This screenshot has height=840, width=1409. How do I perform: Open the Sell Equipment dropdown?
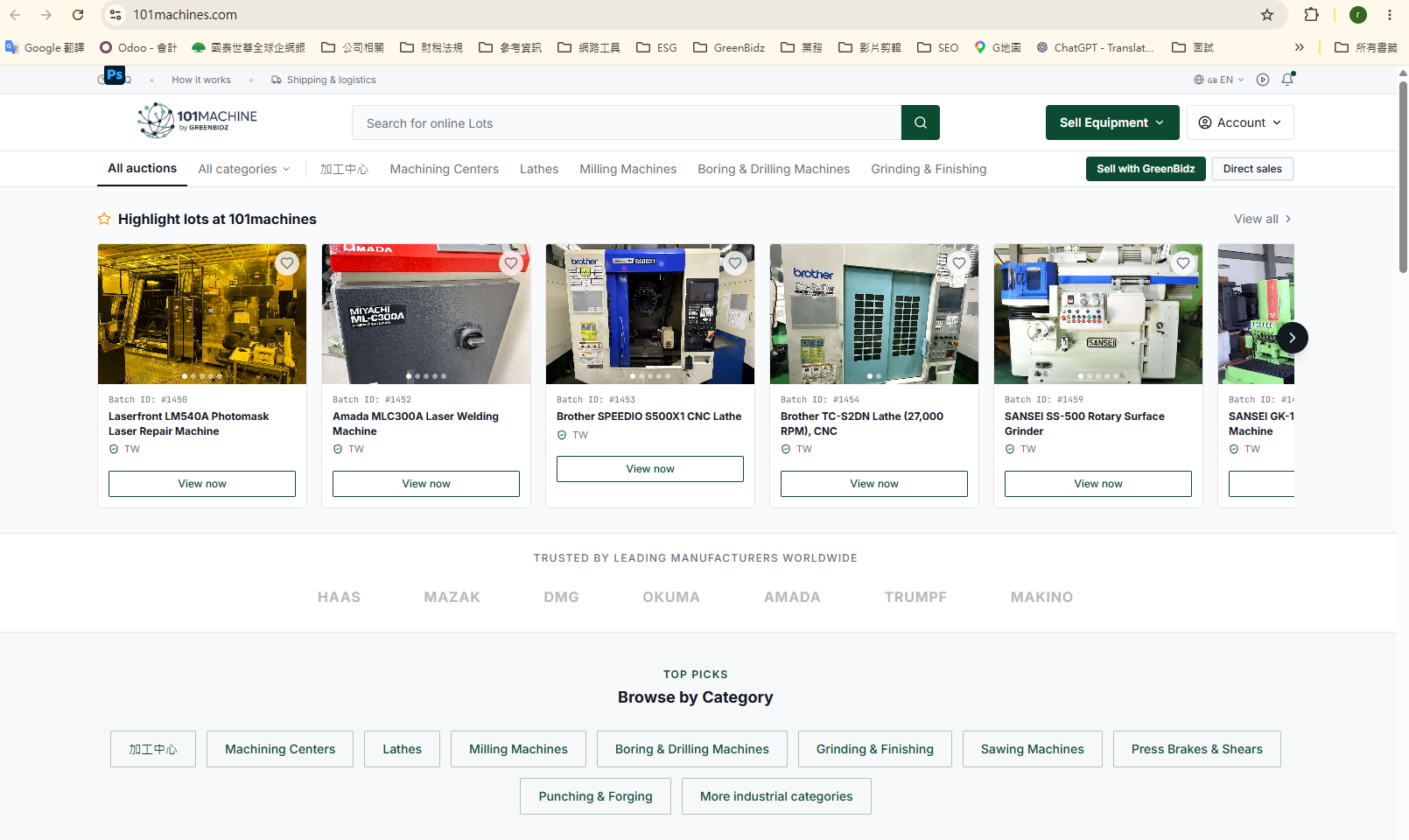[x=1112, y=122]
